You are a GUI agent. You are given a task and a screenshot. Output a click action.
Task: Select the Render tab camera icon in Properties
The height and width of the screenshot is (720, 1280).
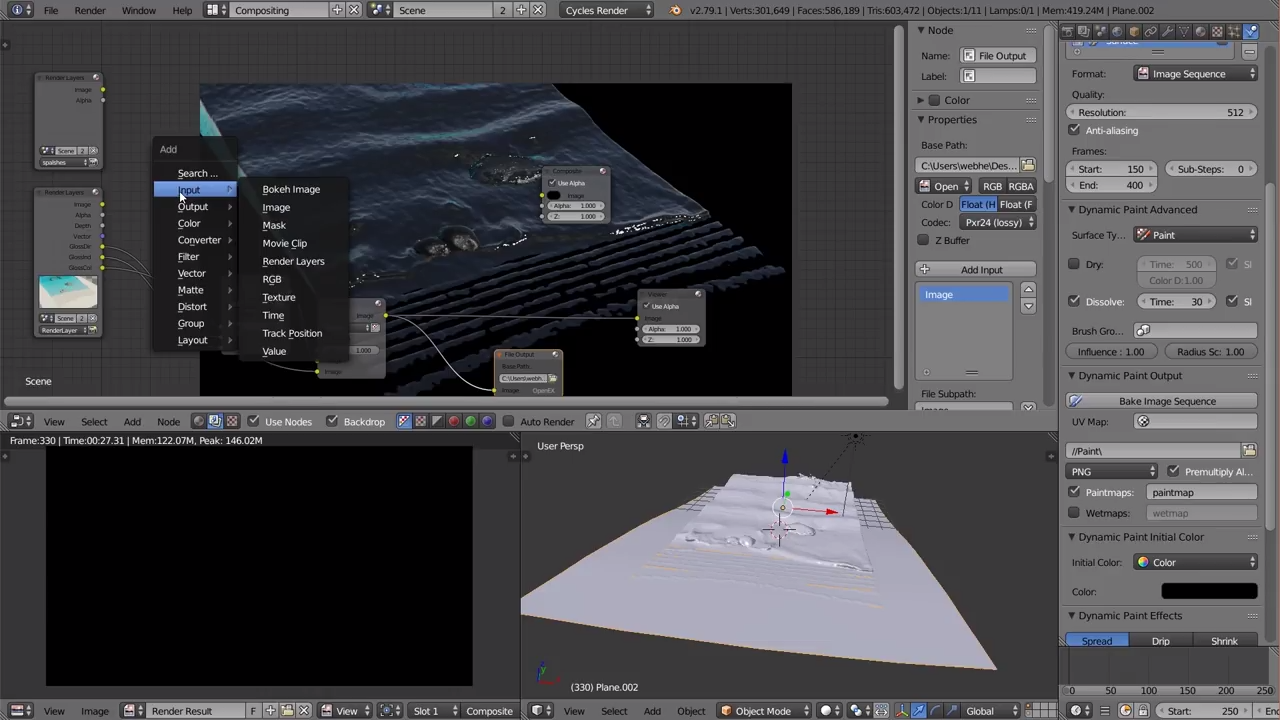point(1069,31)
